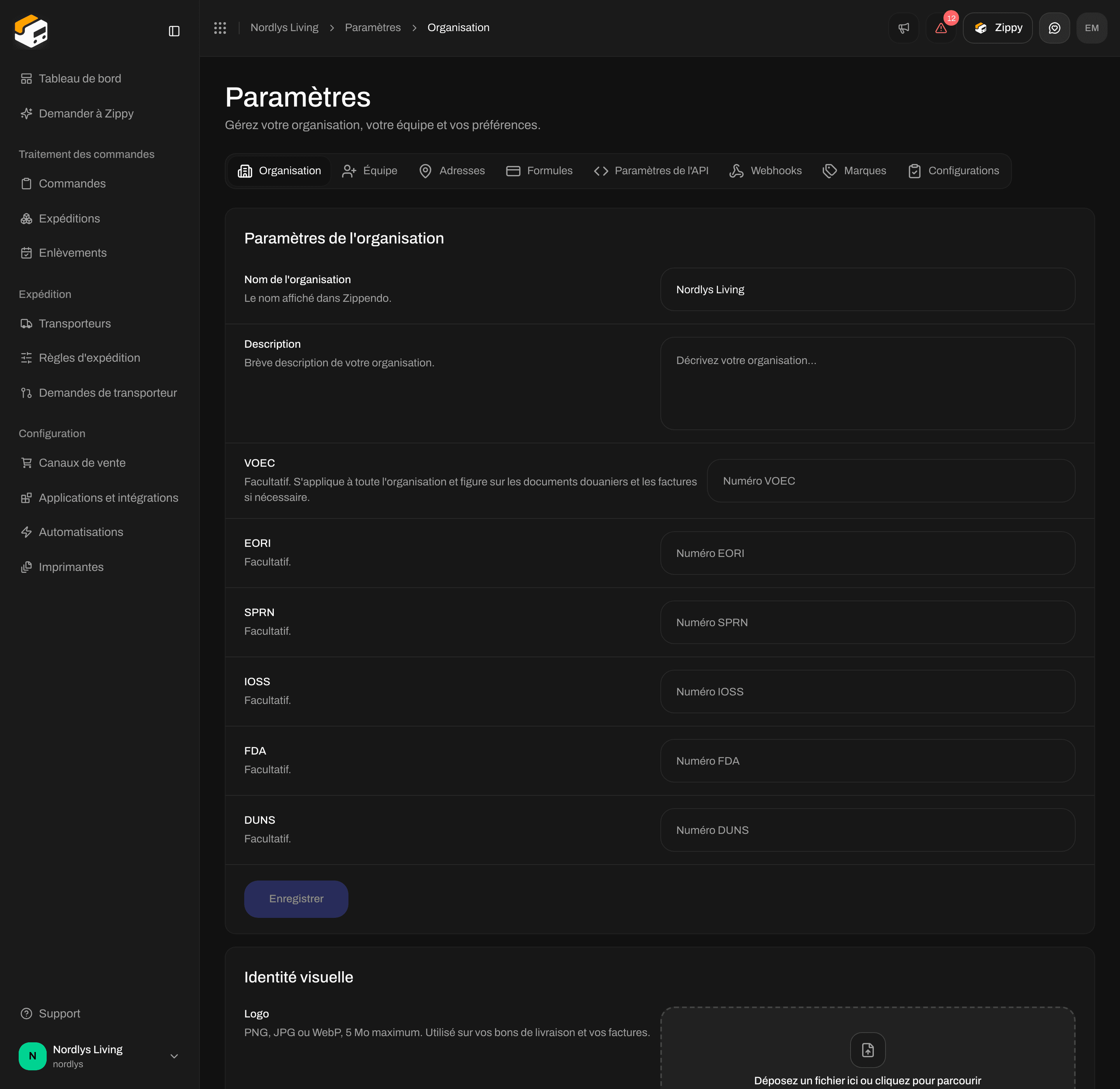The width and height of the screenshot is (1120, 1089).
Task: Open the announcements megaphone icon
Action: (x=904, y=28)
